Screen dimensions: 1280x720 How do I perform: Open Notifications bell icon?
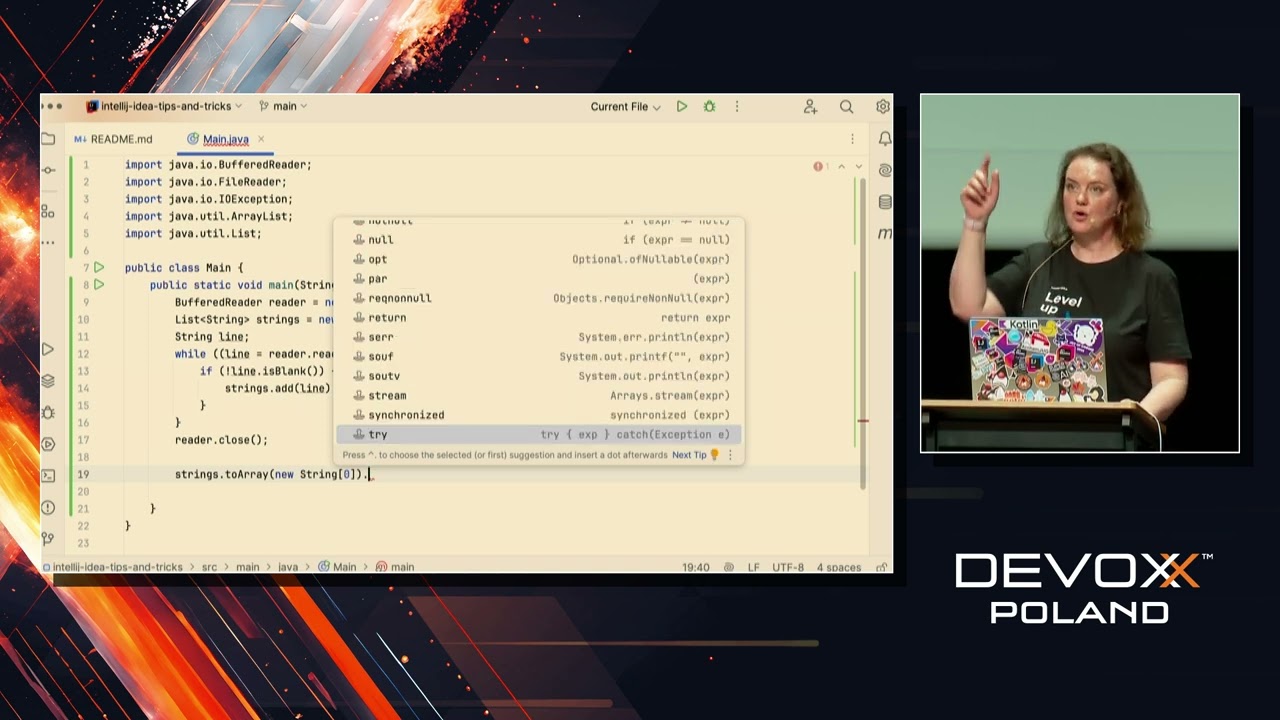[x=885, y=139]
